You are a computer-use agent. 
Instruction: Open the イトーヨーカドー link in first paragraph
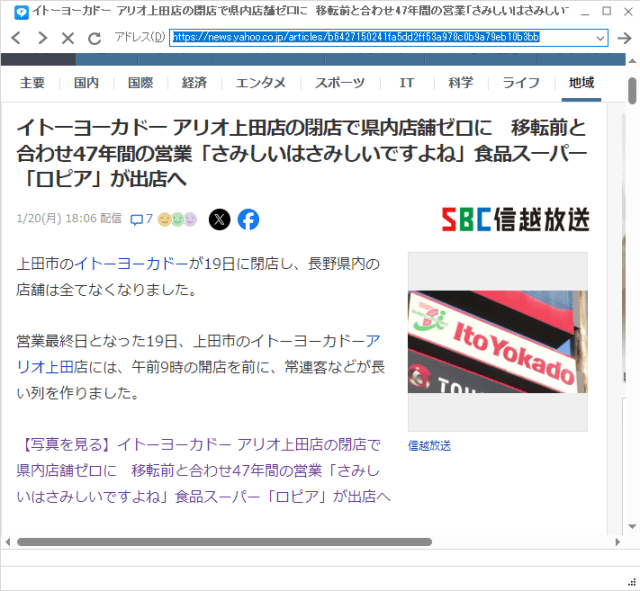131,264
